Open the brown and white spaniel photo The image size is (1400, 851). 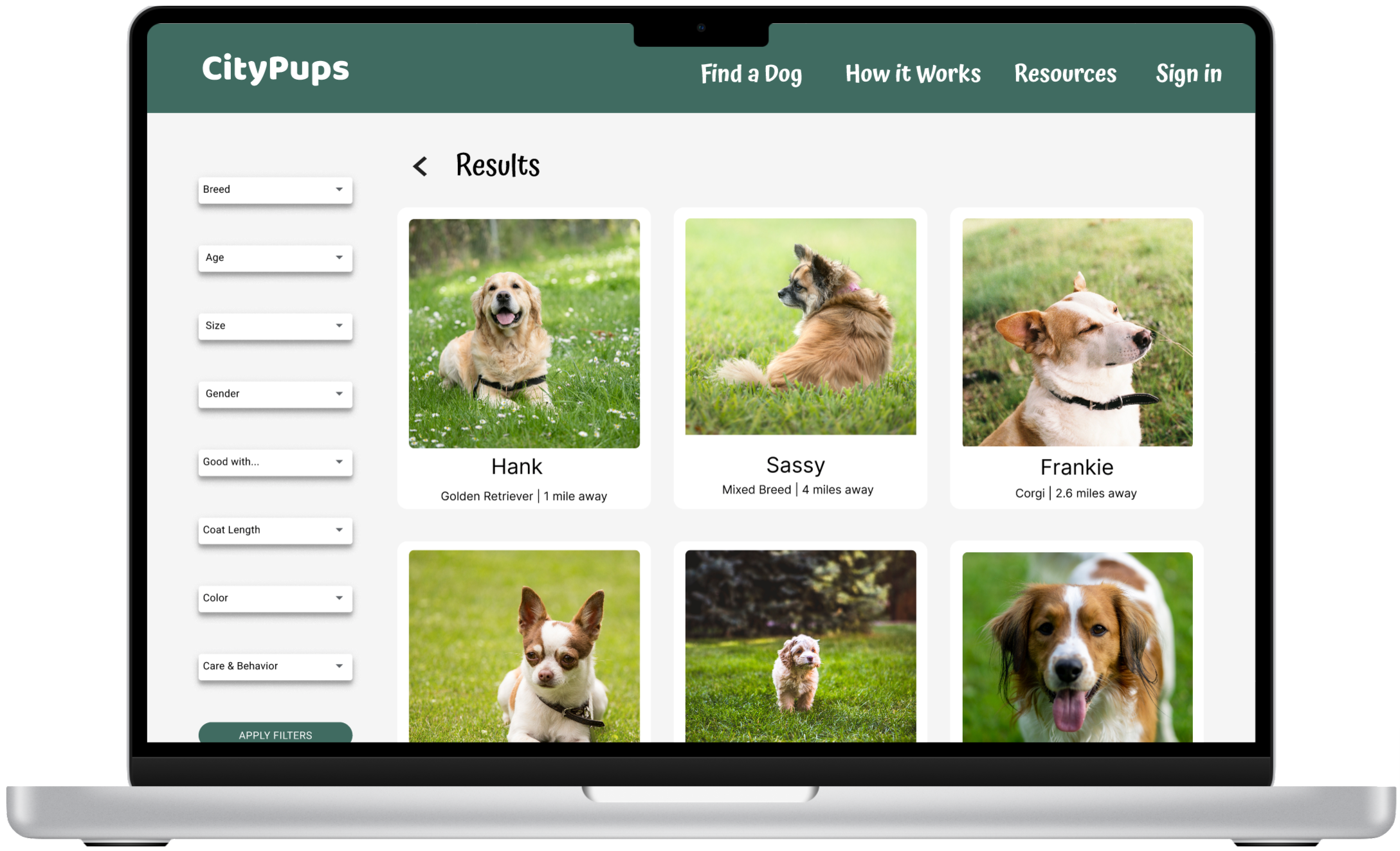click(1077, 647)
